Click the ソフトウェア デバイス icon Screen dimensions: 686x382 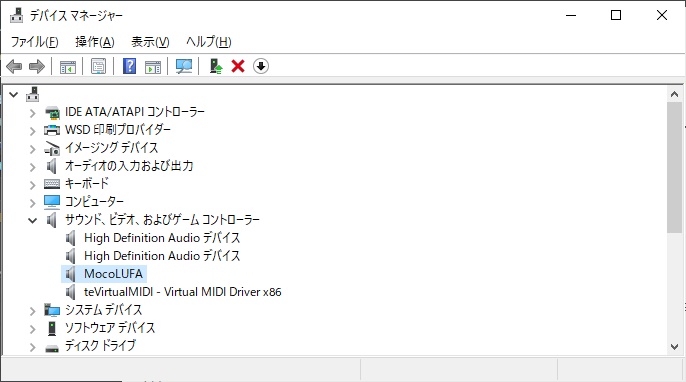click(52, 328)
